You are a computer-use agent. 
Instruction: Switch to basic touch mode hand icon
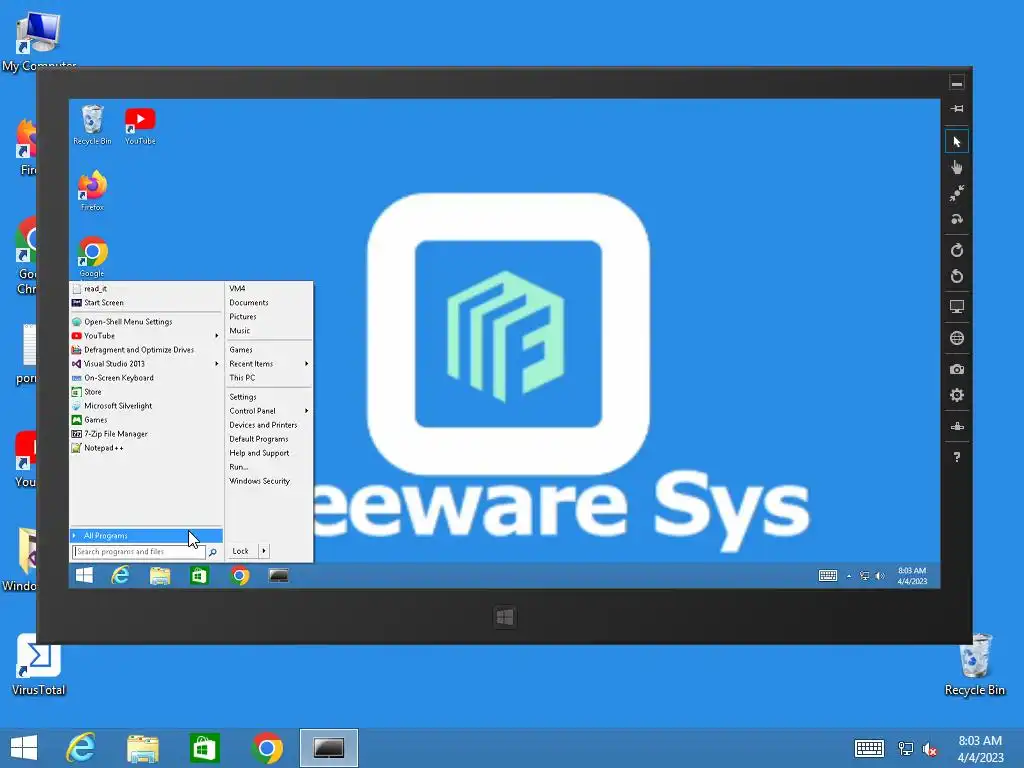(957, 168)
